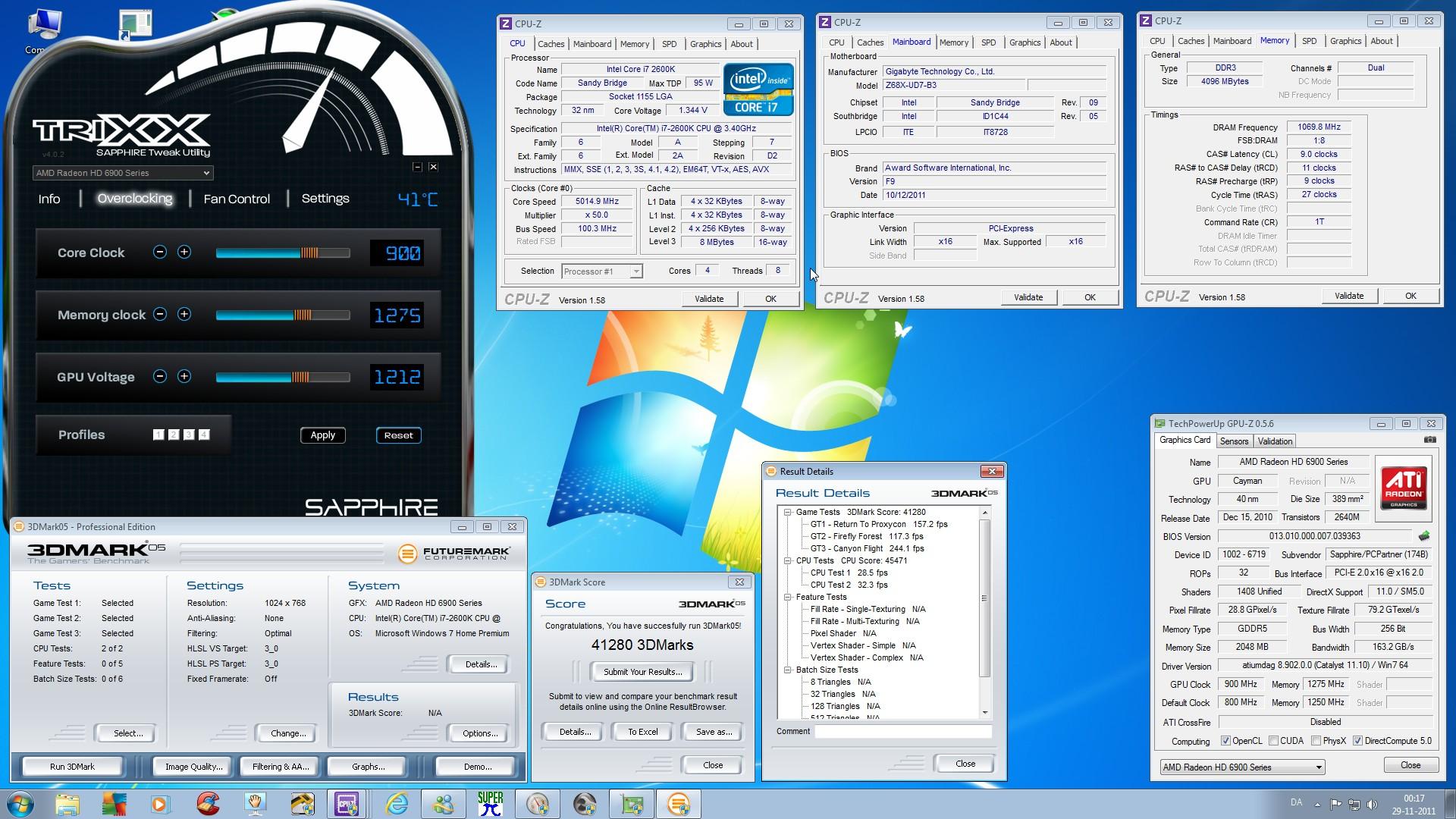This screenshot has width=1456, height=819.
Task: Open the Computer desktop icon
Action: 44,32
